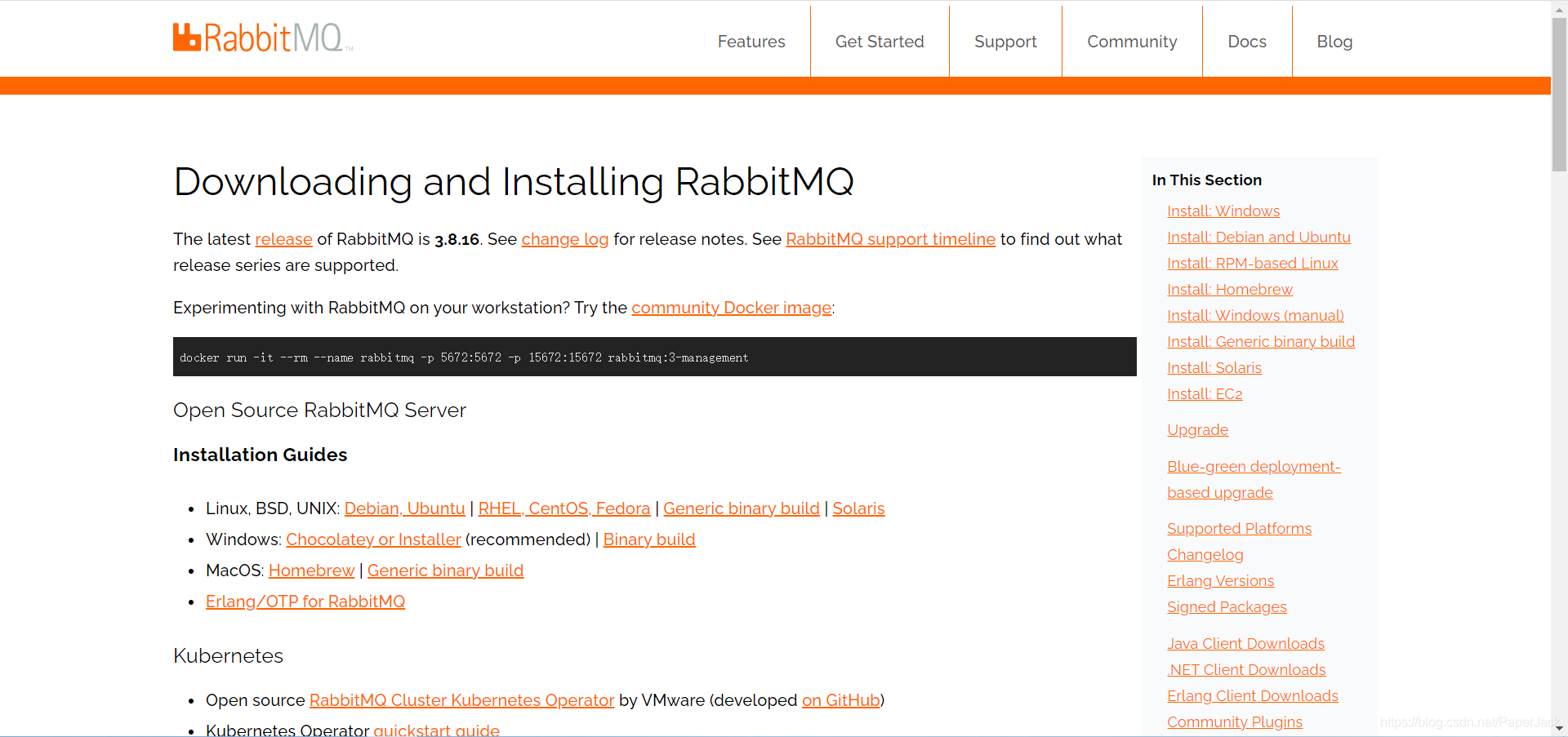Open Signed Packages sidebar link

click(x=1227, y=607)
